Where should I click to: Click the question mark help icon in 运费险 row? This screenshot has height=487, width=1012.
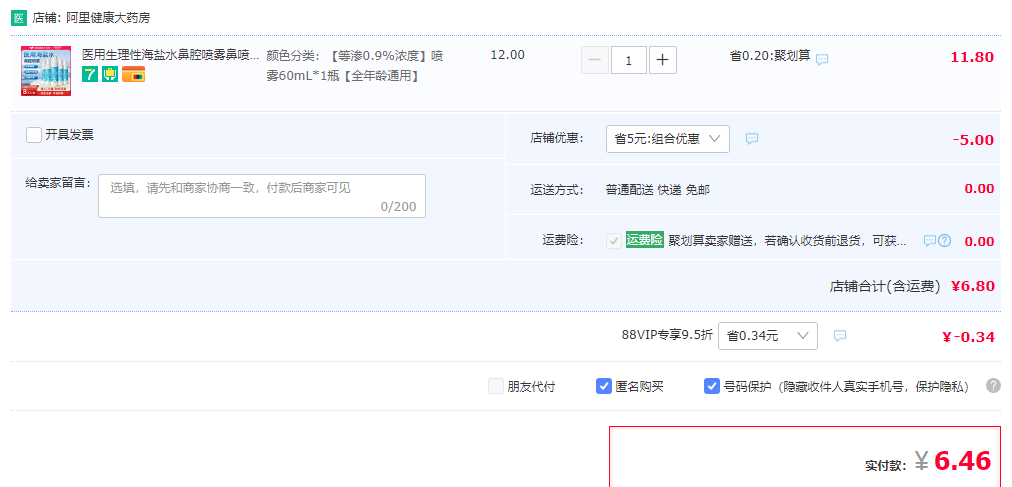pos(944,241)
